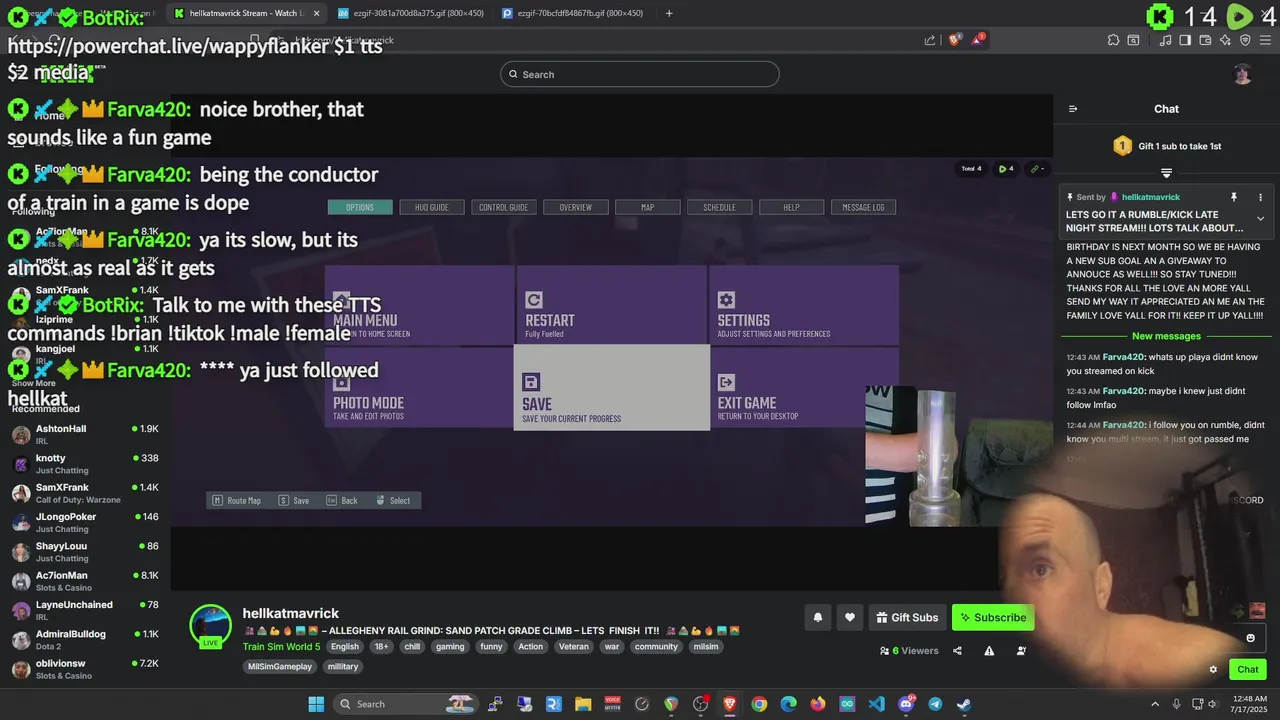Select OPTIONS tab in game menu
This screenshot has height=720, width=1280.
360,207
